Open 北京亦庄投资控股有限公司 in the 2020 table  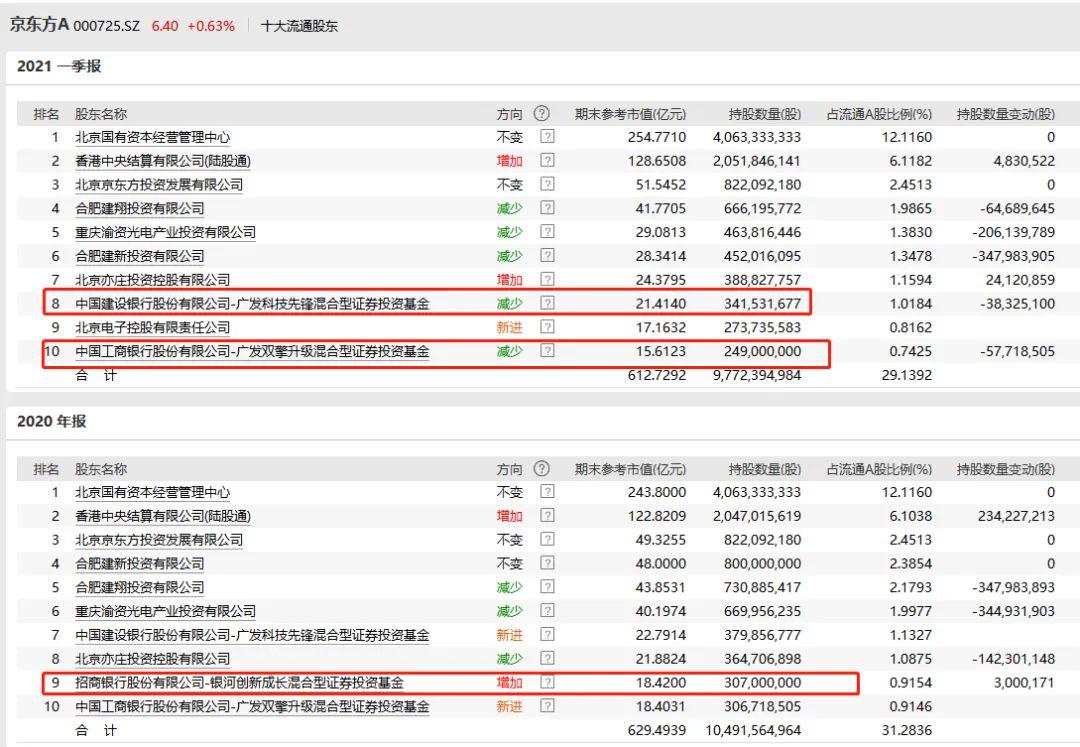point(152,659)
